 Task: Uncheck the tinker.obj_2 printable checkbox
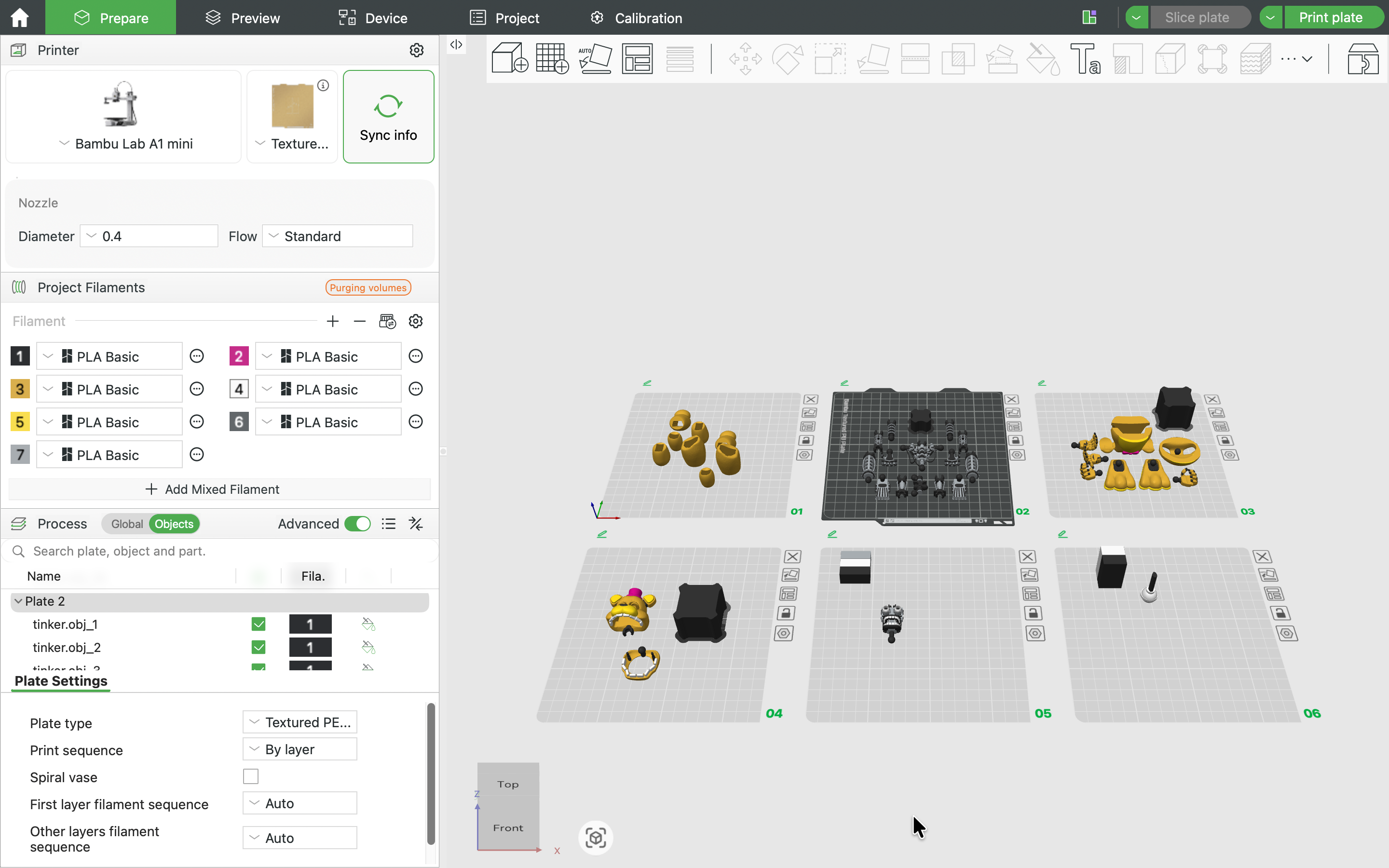tap(259, 647)
